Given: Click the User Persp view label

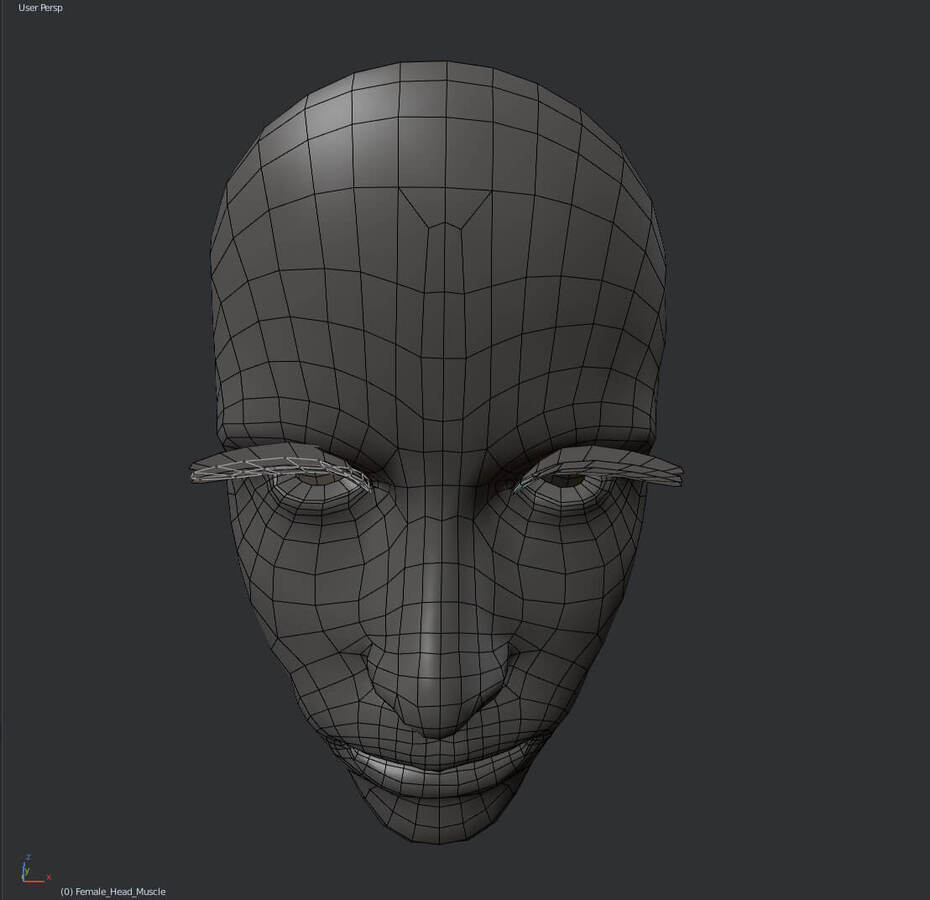Looking at the screenshot, I should tap(40, 8).
